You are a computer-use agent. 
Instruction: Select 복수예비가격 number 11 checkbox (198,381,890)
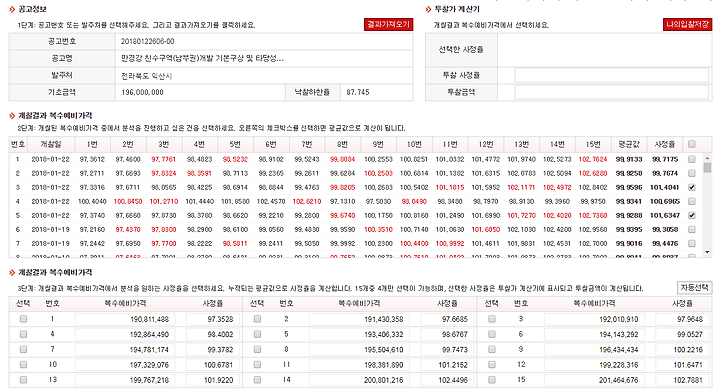point(257,364)
